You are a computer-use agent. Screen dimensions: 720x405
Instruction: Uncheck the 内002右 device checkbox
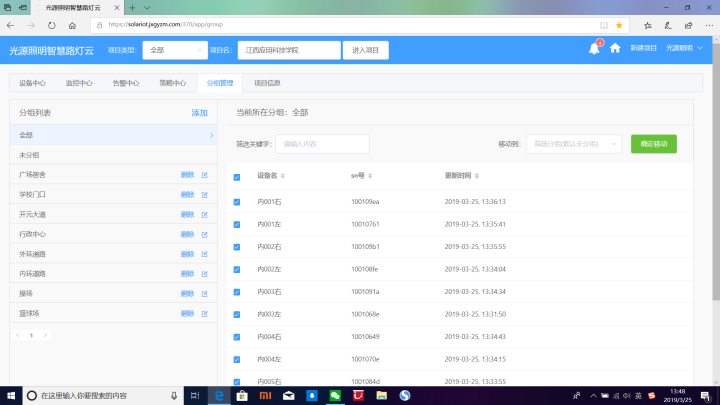click(237, 247)
